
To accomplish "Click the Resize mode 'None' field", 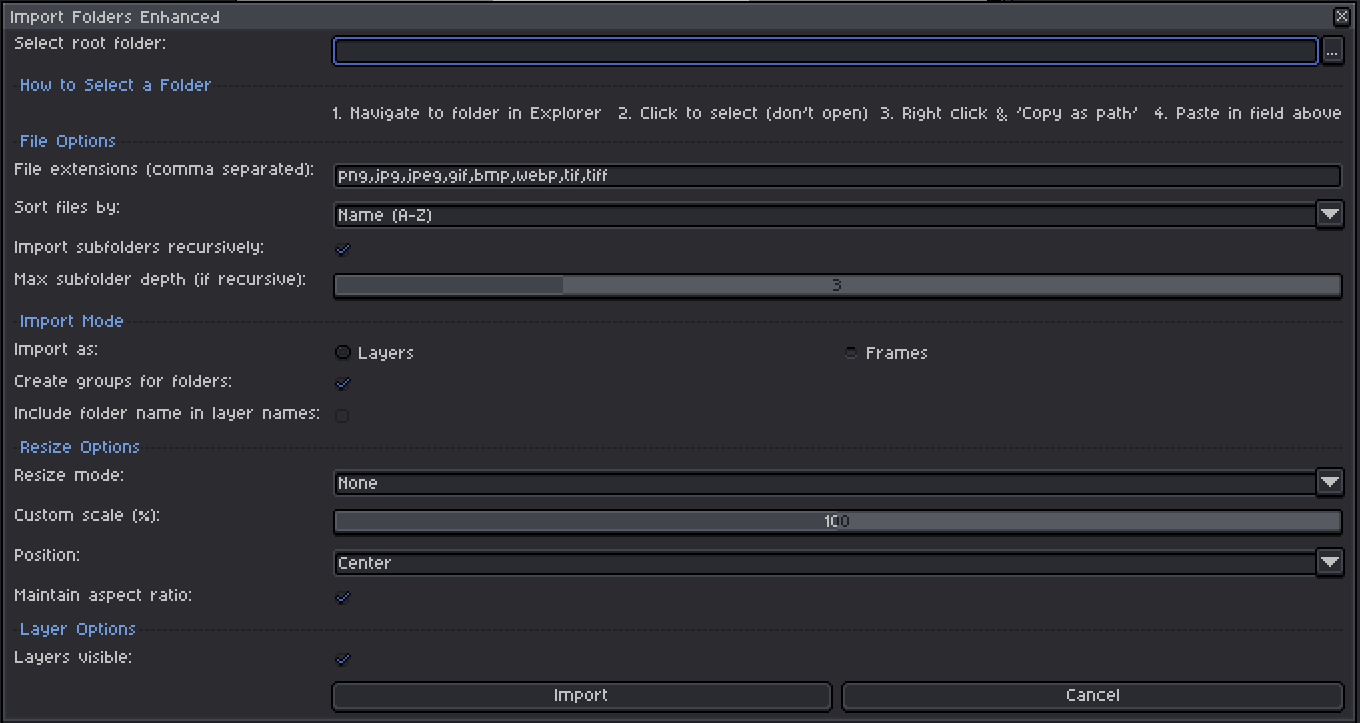I will coord(825,483).
